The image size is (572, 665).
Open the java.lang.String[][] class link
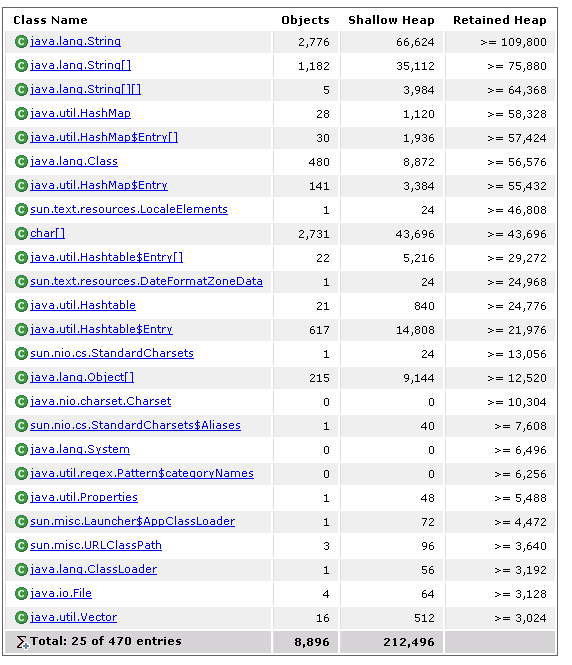click(x=86, y=89)
